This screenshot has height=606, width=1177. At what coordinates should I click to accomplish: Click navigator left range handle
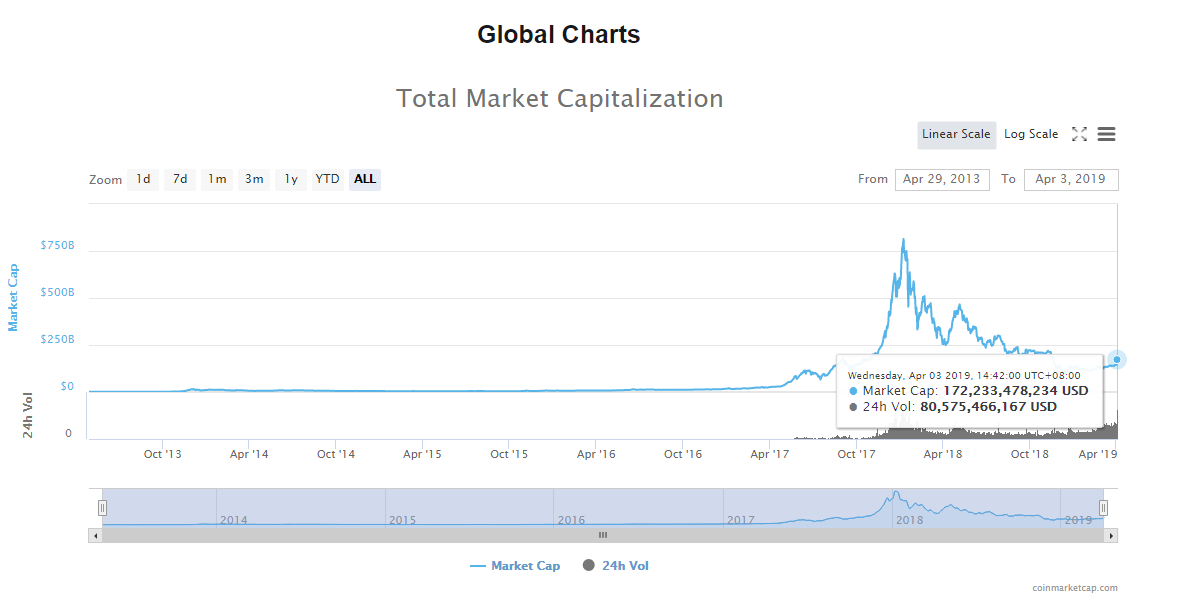click(102, 508)
